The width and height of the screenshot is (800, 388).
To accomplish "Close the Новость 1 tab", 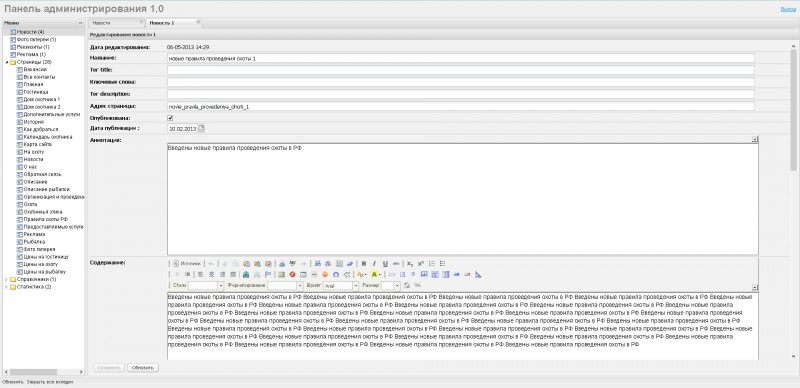I will [198, 22].
